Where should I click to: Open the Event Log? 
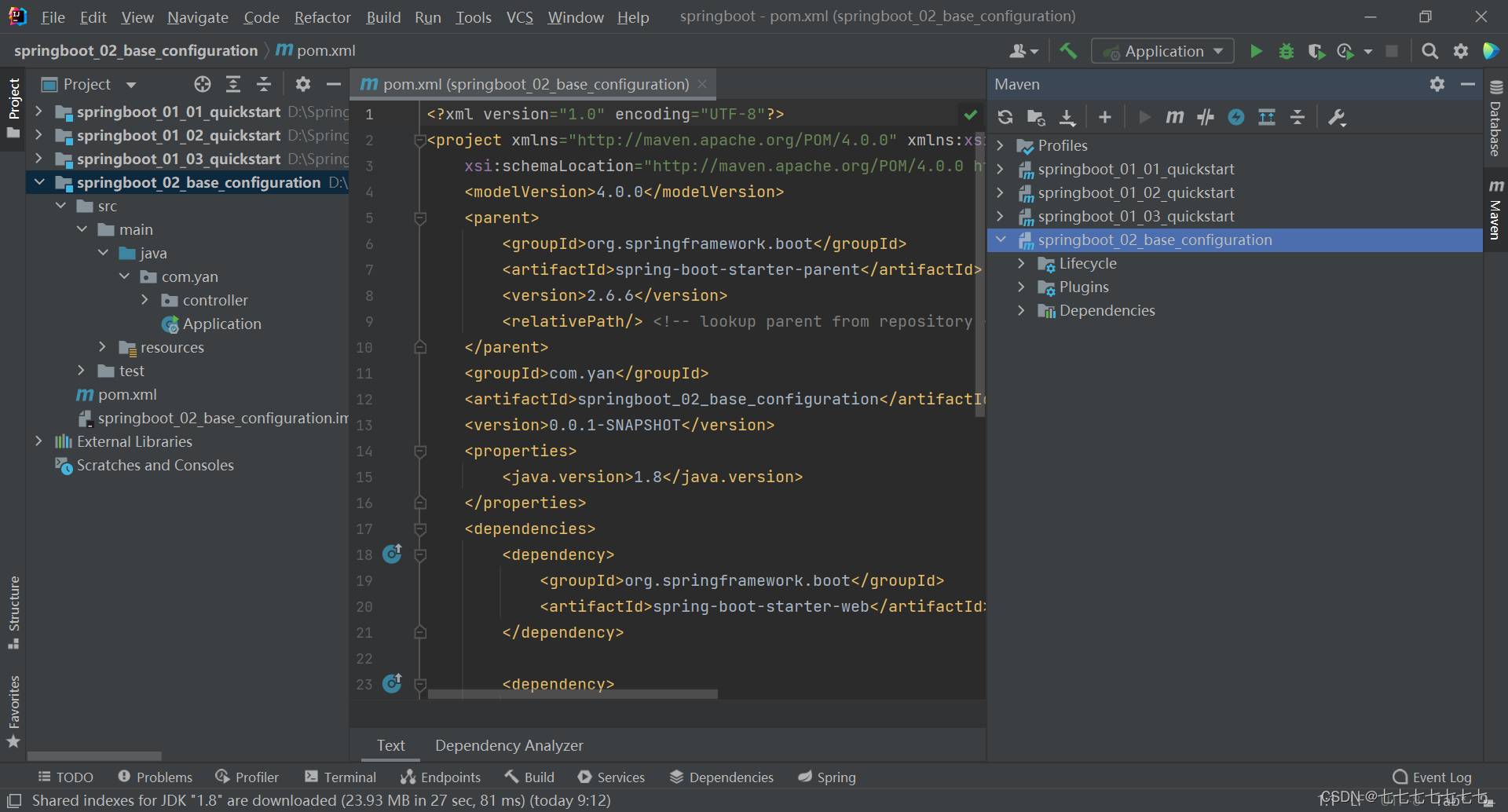coord(1432,777)
